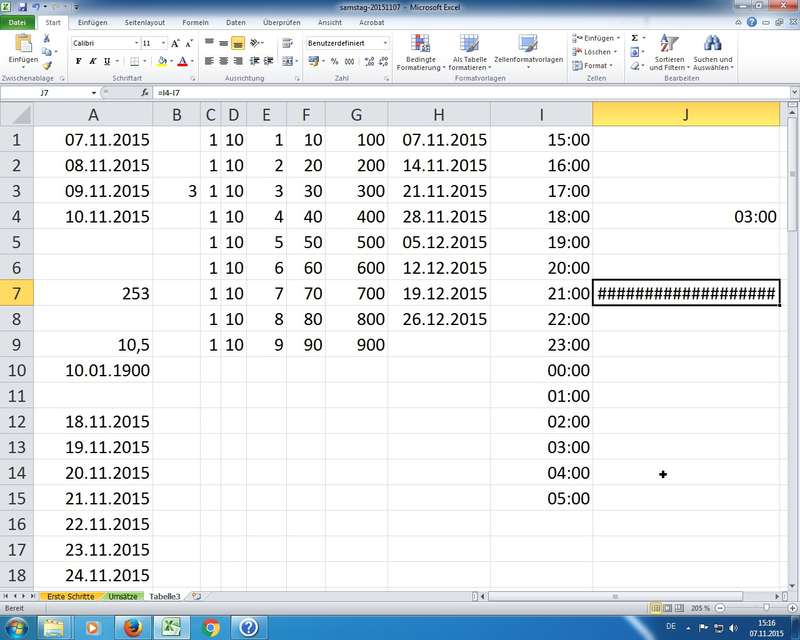Click the Bold (F) formatting icon
Image resolution: width=800 pixels, height=640 pixels.
pos(78,61)
